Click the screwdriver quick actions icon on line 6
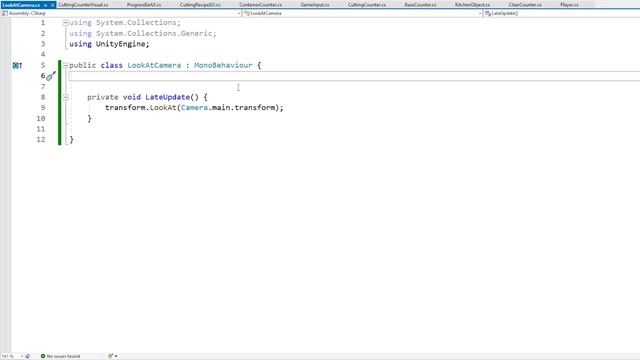This screenshot has height=360, width=640. [x=51, y=76]
